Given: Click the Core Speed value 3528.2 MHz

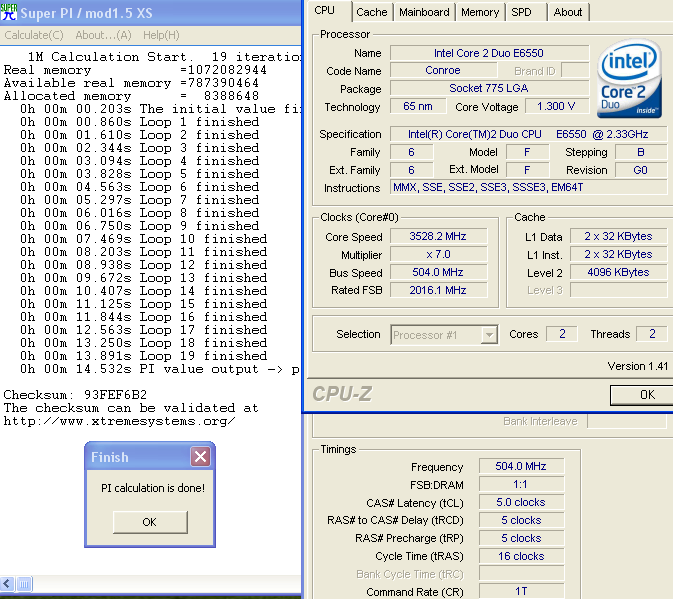Looking at the screenshot, I should (x=438, y=236).
